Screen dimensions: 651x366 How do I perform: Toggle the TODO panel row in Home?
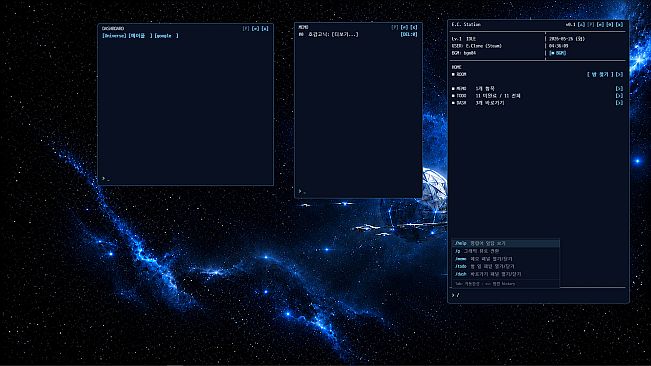pyautogui.click(x=459, y=95)
